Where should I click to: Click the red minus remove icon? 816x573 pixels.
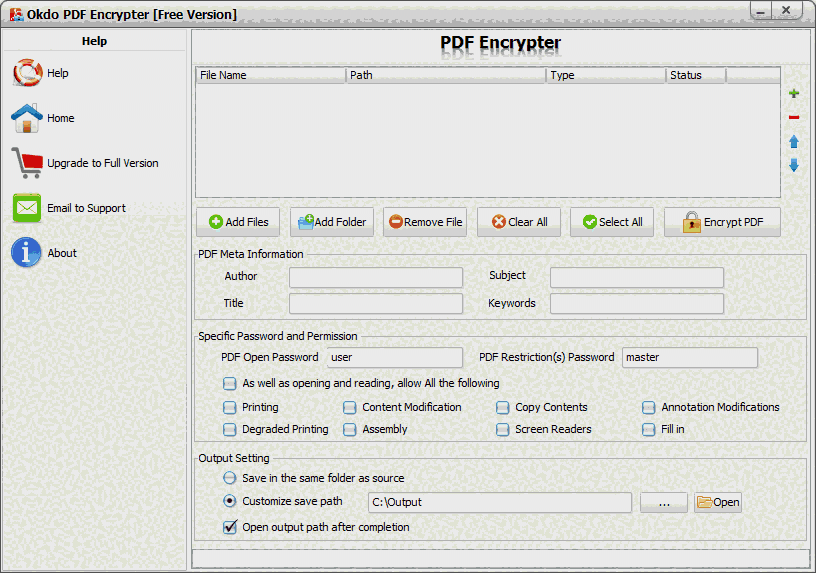794,118
